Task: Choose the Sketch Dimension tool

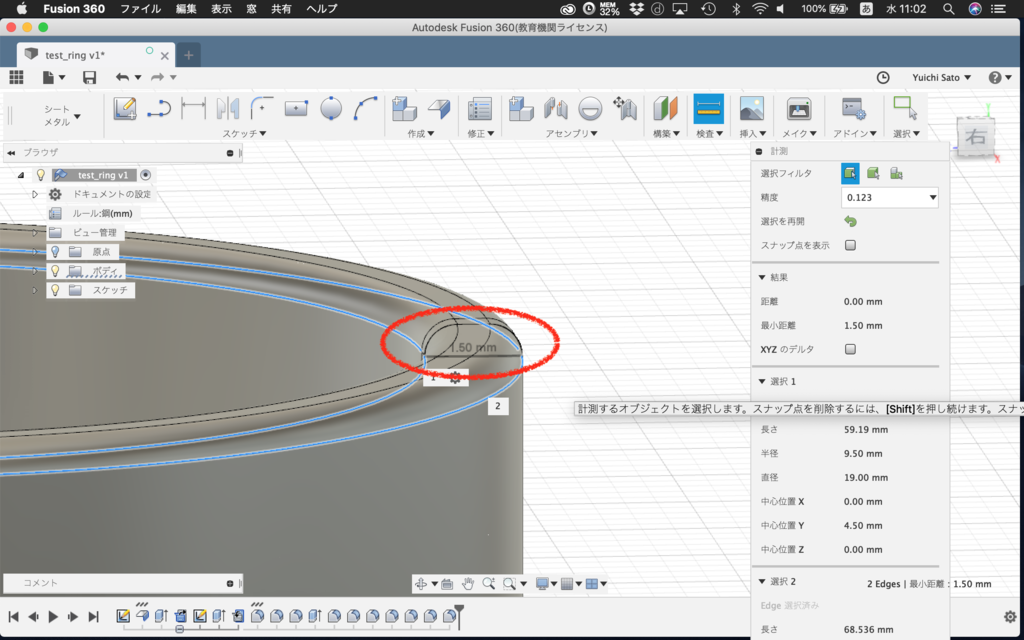Action: [193, 108]
